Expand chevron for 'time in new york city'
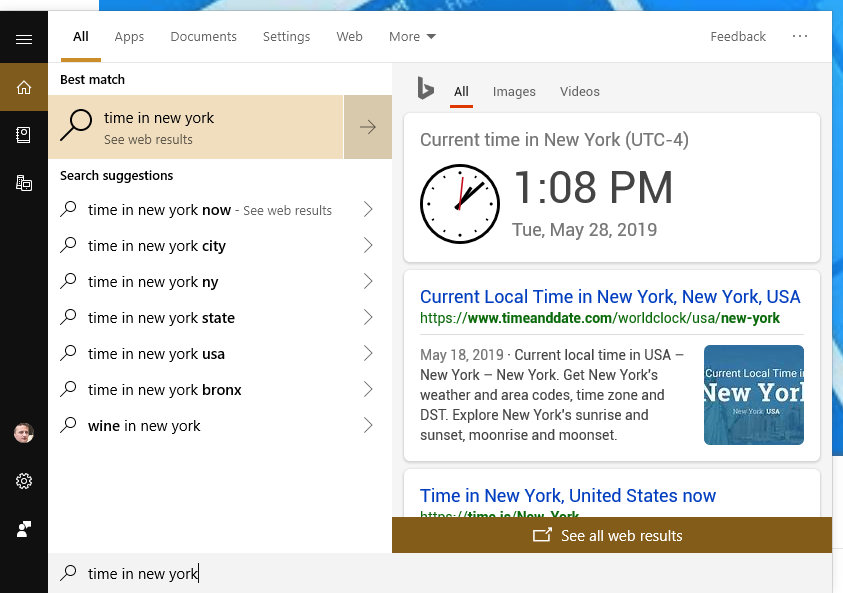The height and width of the screenshot is (593, 843). pos(368,245)
